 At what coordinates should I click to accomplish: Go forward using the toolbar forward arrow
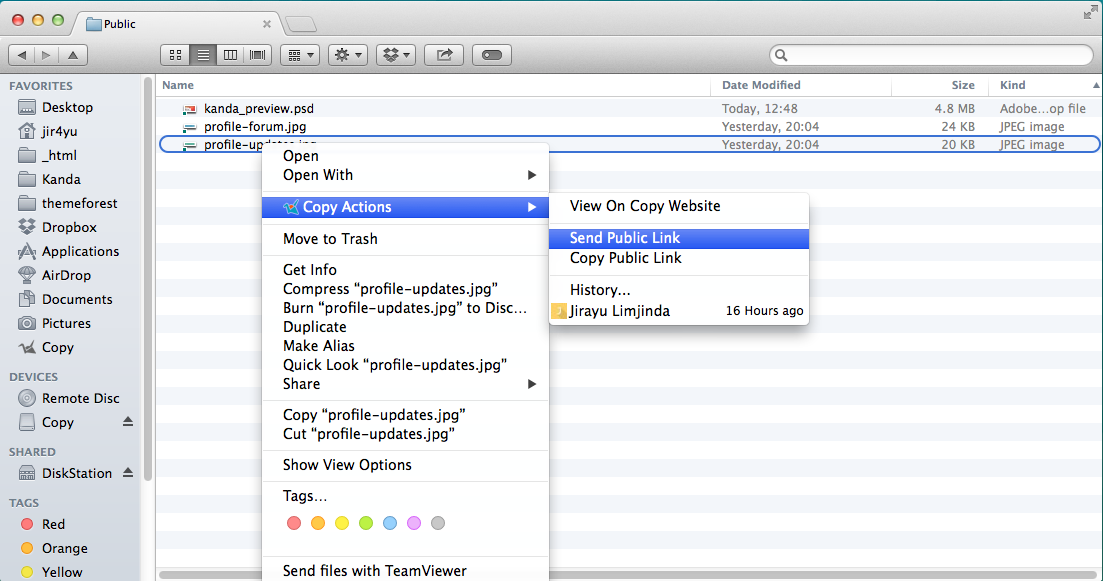pyautogui.click(x=46, y=55)
